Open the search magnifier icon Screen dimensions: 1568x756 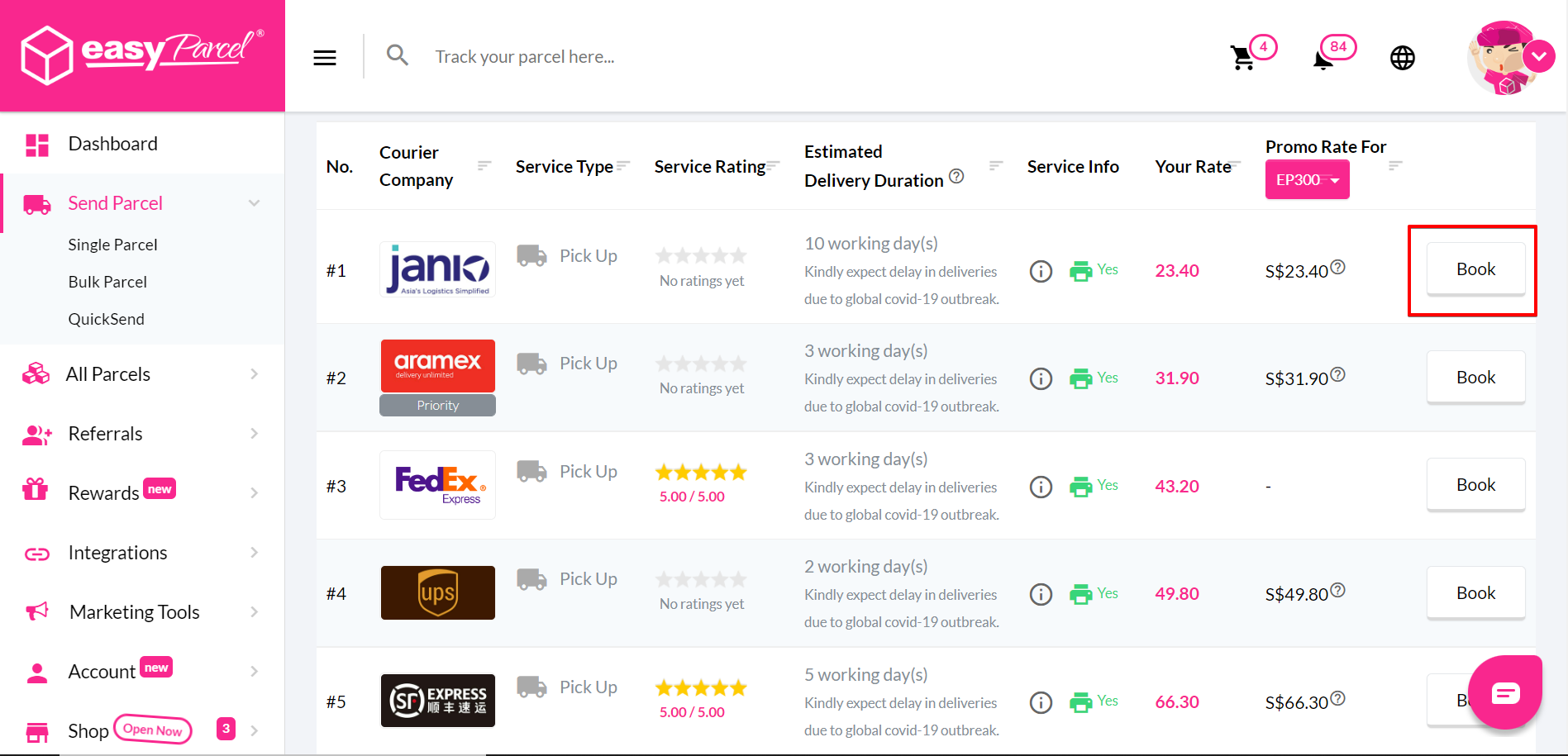click(x=398, y=55)
